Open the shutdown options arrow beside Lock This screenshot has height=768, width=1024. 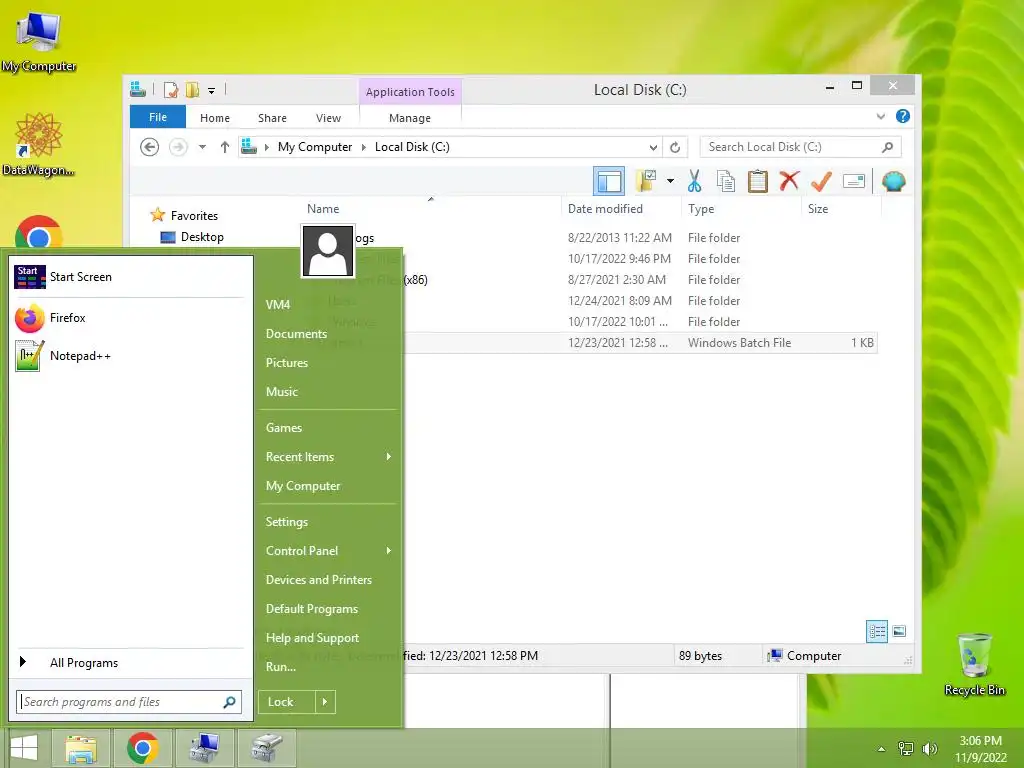pyautogui.click(x=325, y=702)
